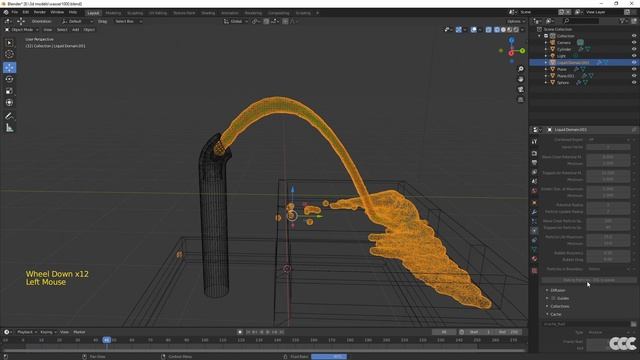Switch to the Modeling workspace tab
640x360 pixels.
[x=113, y=13]
